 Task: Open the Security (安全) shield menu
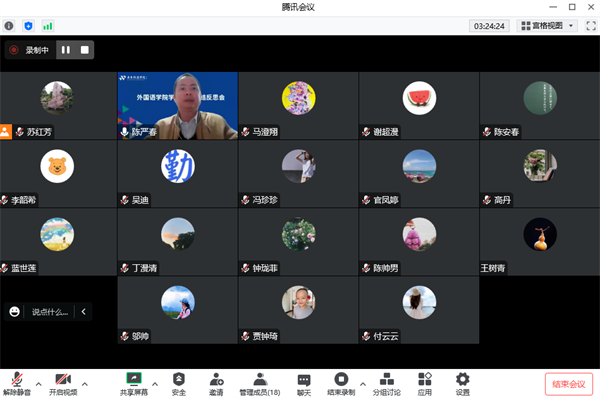click(x=179, y=384)
